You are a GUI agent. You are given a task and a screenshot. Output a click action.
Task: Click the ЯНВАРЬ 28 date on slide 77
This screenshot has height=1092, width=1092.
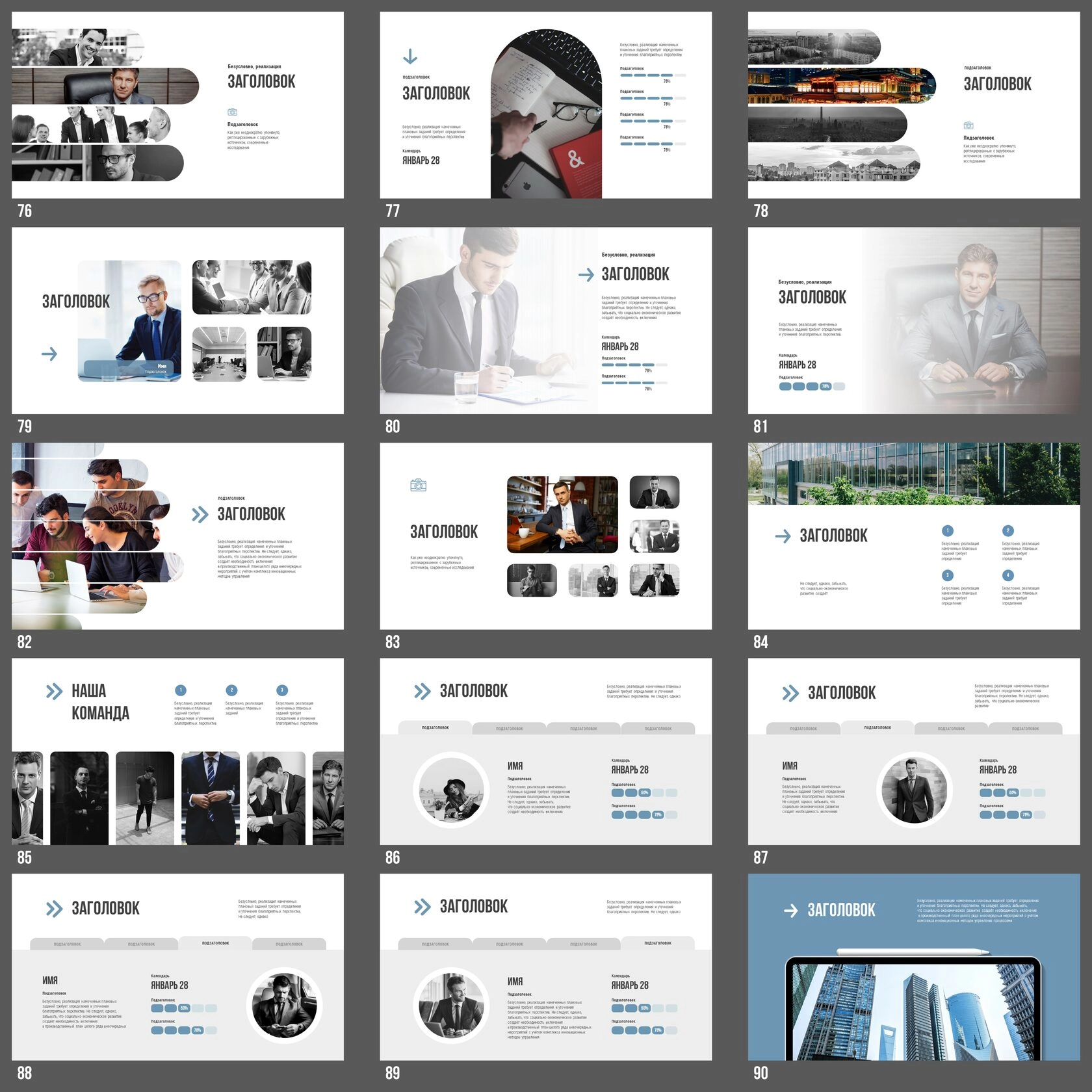421,161
